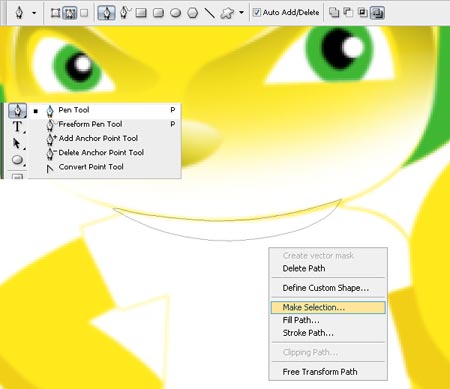Click Exclude overlapping path areas icon
The image size is (450, 389).
(x=377, y=13)
